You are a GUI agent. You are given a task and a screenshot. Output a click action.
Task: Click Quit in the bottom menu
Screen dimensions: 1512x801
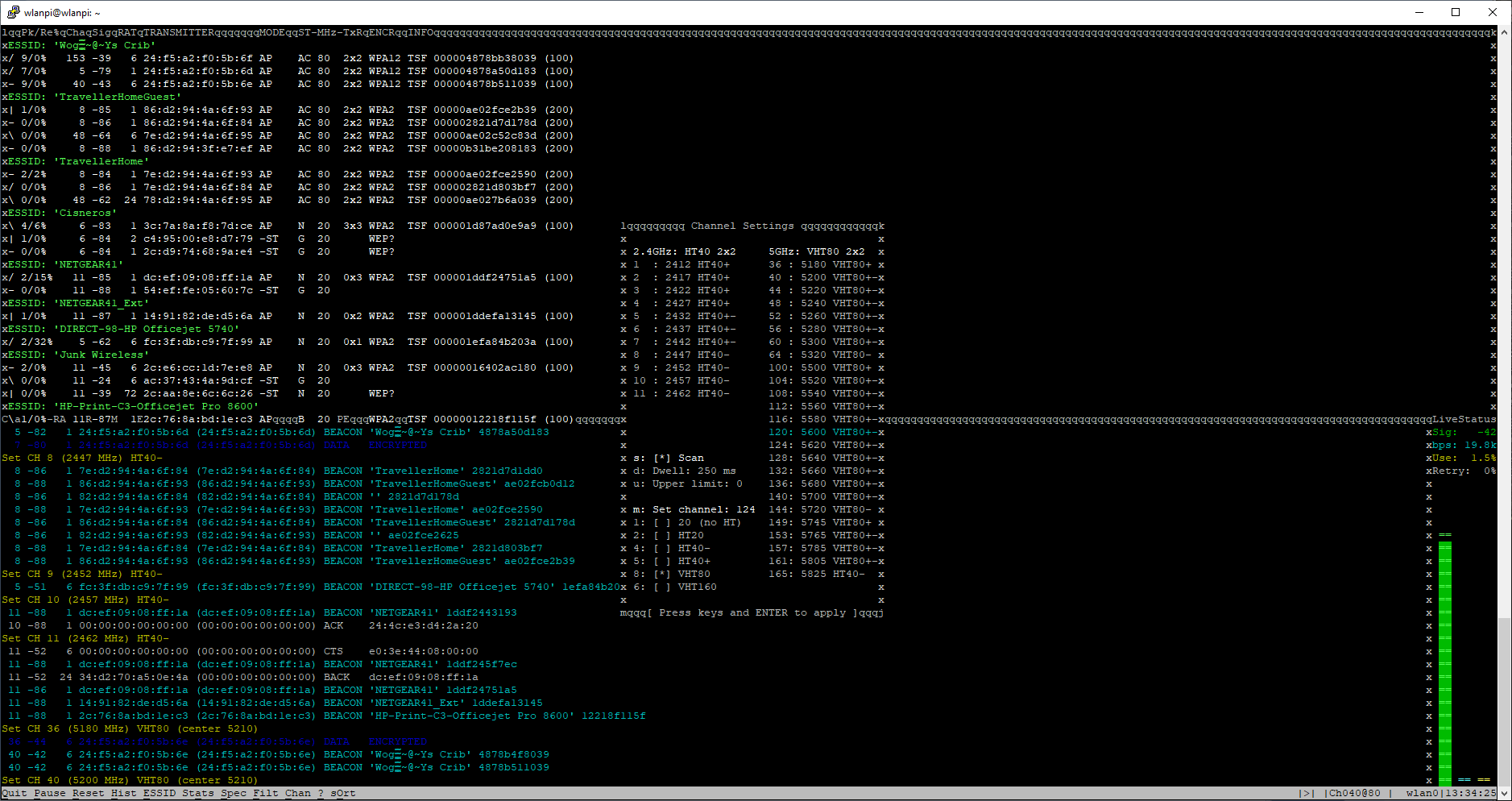pos(14,793)
